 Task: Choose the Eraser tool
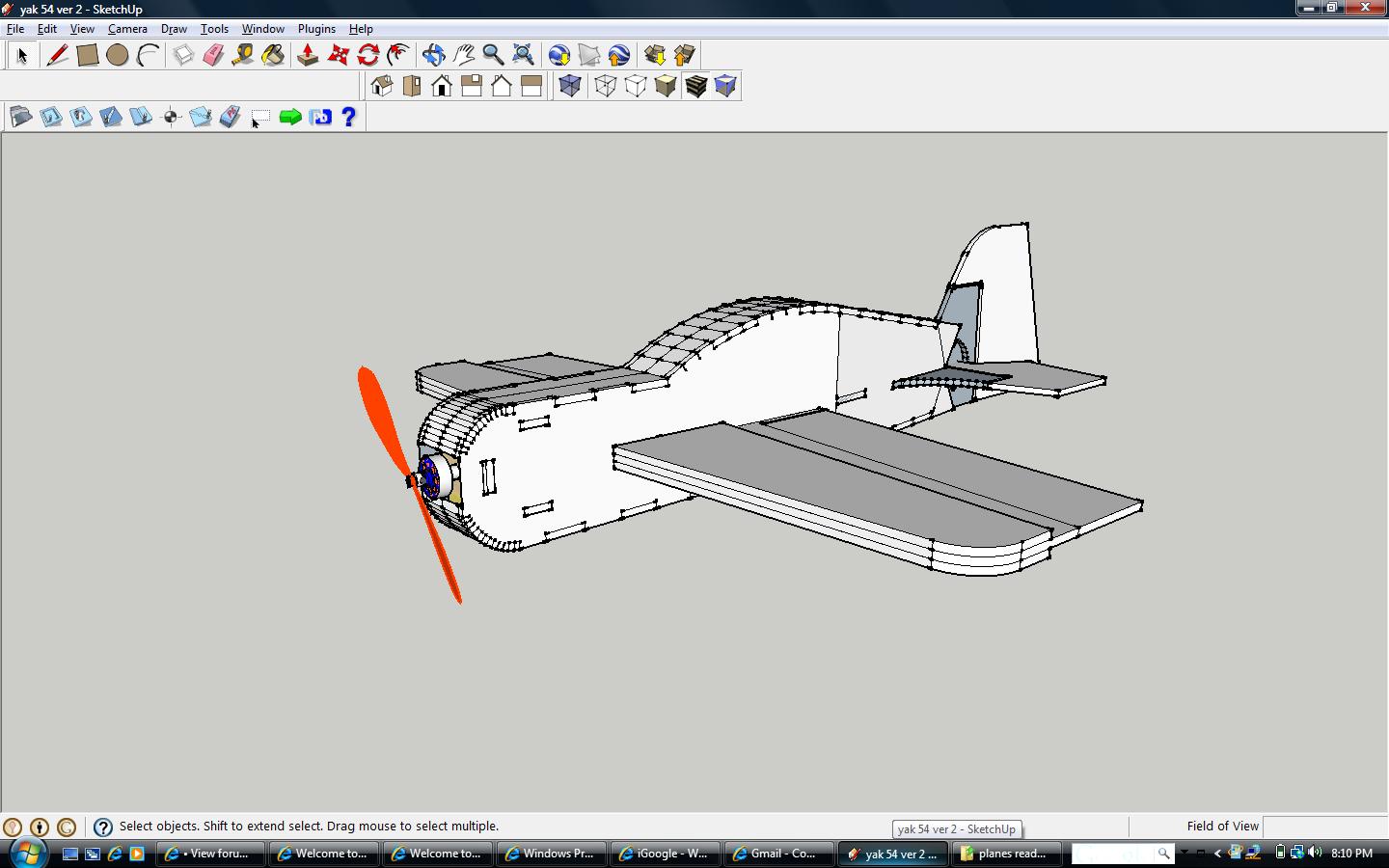(213, 55)
